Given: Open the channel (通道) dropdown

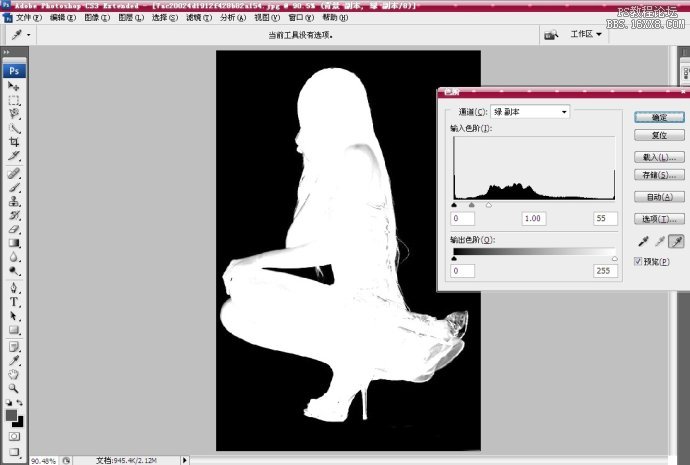Looking at the screenshot, I should click(530, 112).
